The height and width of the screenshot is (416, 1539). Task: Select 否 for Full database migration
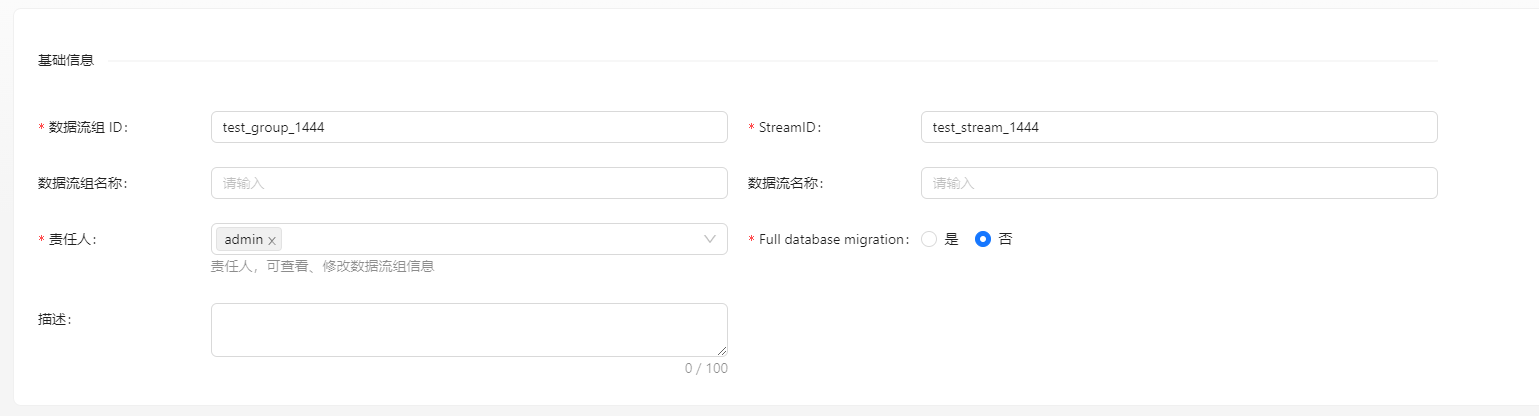[x=983, y=239]
